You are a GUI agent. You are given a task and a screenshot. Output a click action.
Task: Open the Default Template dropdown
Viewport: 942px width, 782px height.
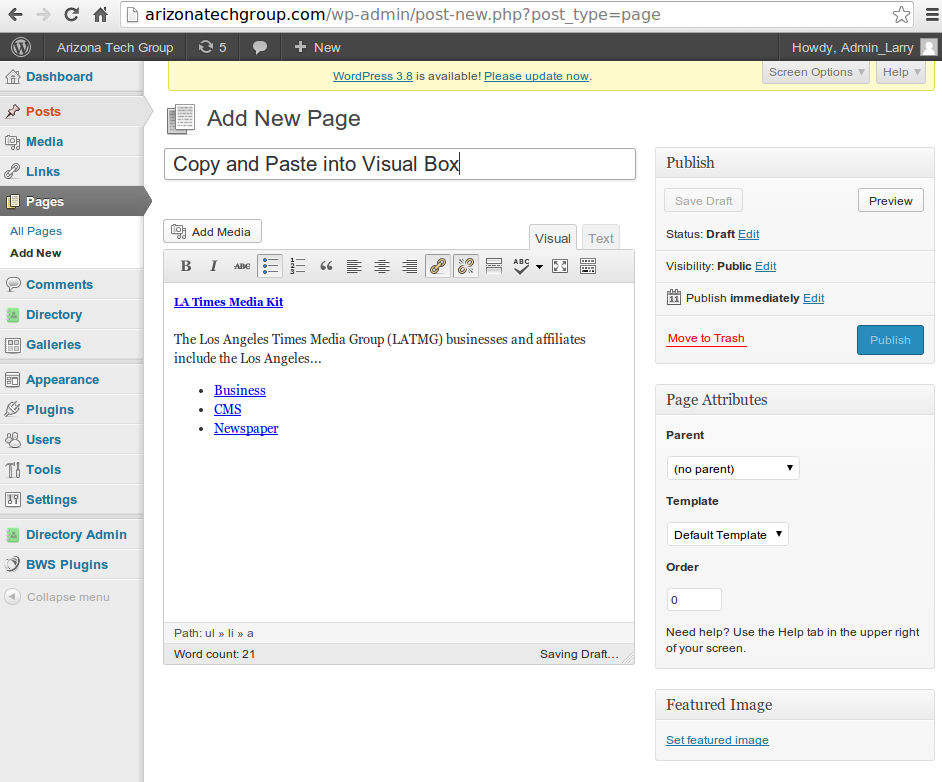(728, 535)
